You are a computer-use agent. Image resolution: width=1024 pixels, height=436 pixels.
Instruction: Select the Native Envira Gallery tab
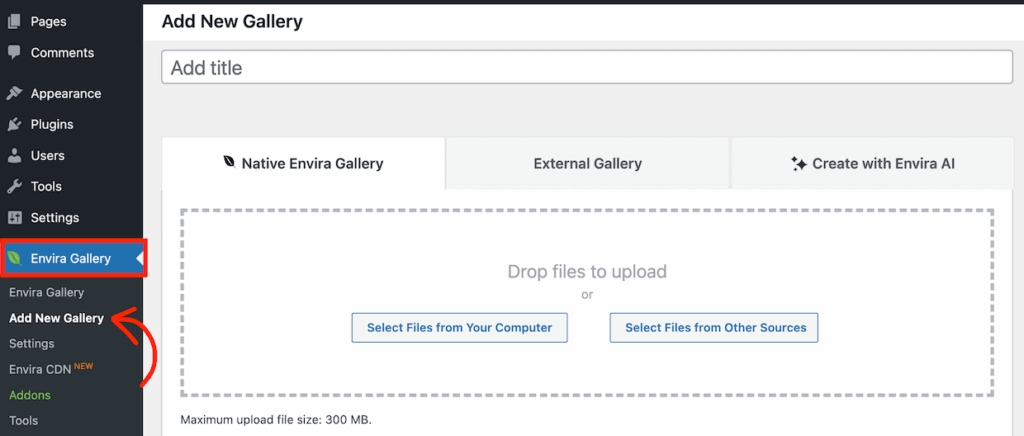tap(303, 164)
